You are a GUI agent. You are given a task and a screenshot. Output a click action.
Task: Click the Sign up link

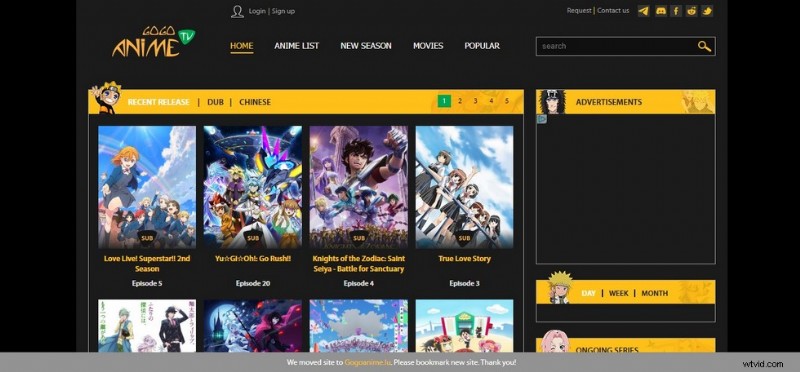pyautogui.click(x=283, y=11)
